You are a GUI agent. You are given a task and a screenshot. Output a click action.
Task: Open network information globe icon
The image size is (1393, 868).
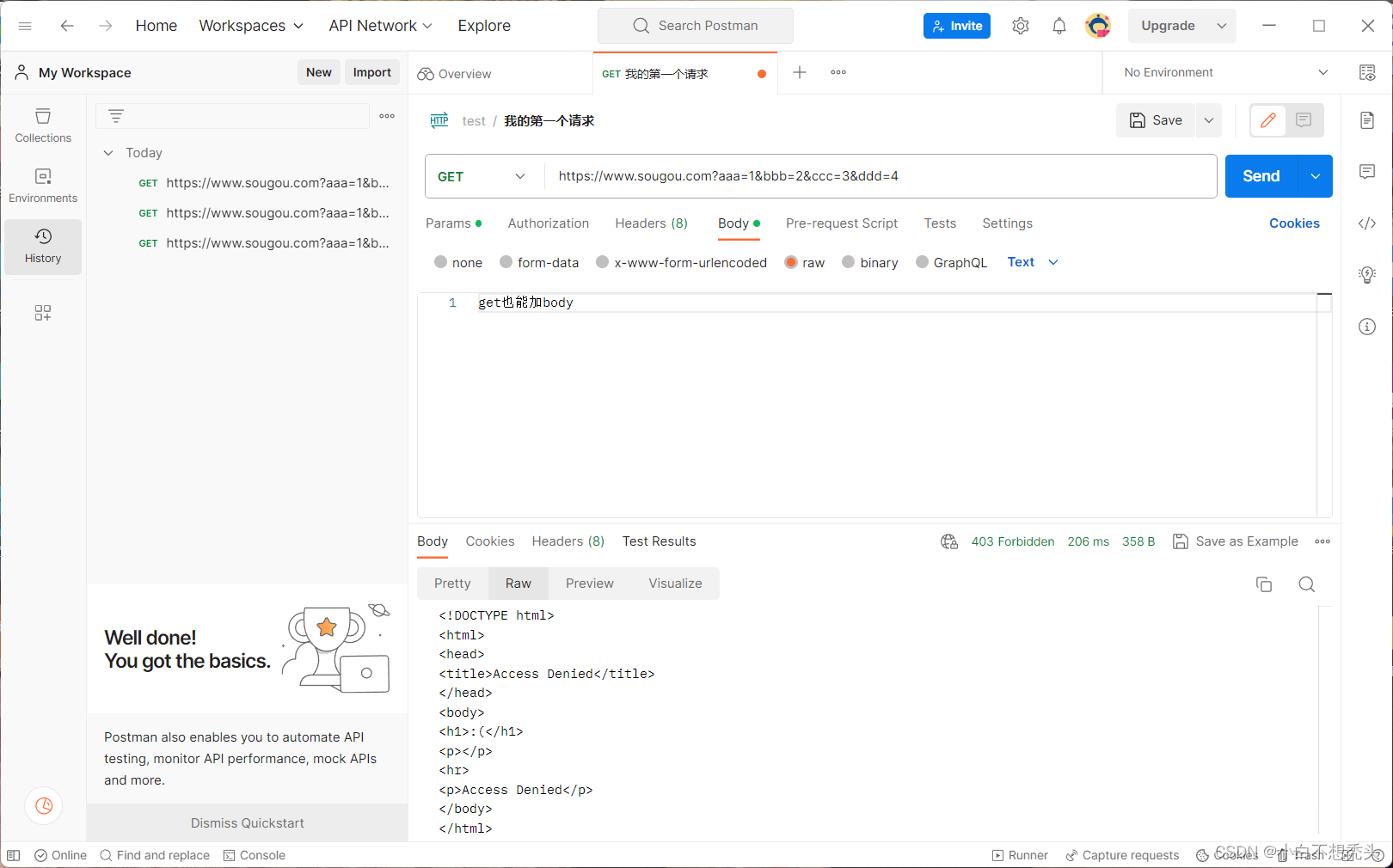click(x=949, y=541)
